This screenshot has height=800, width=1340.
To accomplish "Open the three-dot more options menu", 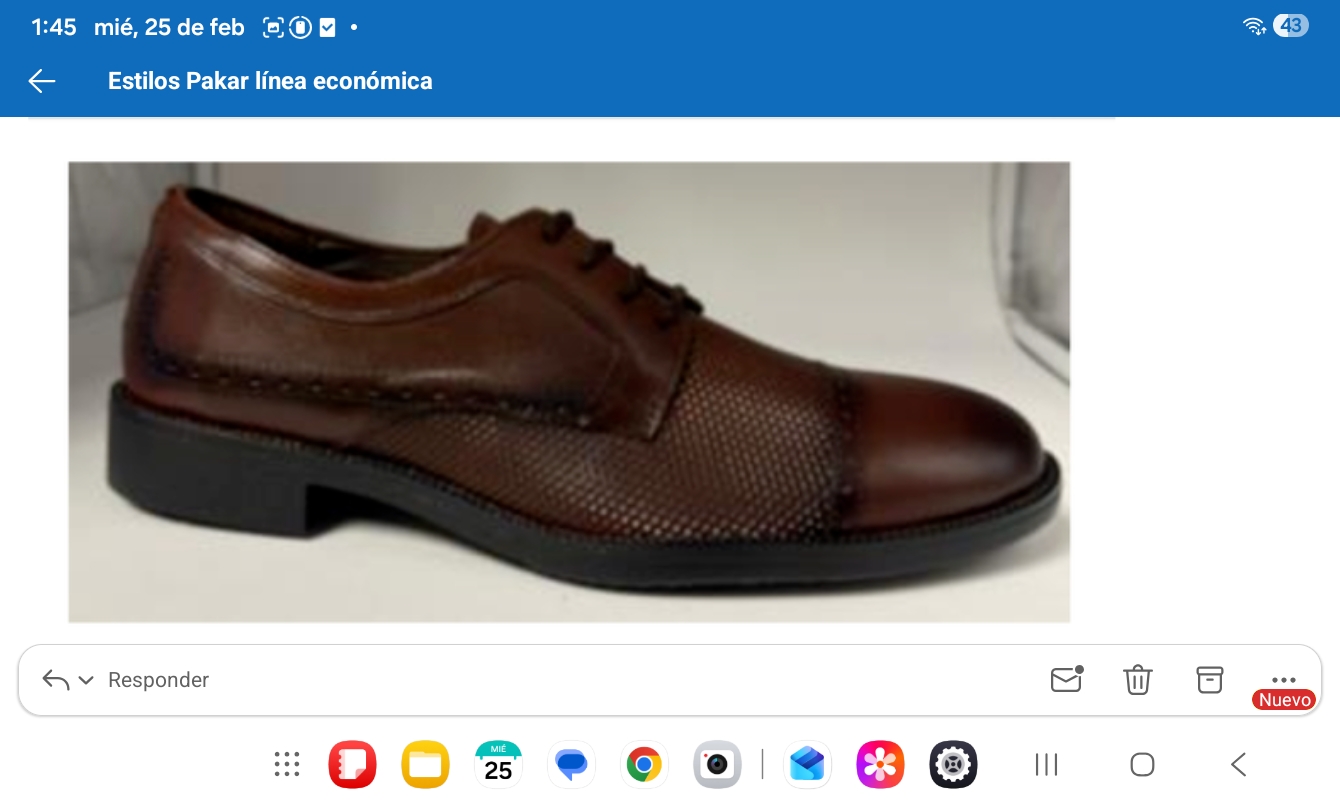I will tap(1283, 679).
